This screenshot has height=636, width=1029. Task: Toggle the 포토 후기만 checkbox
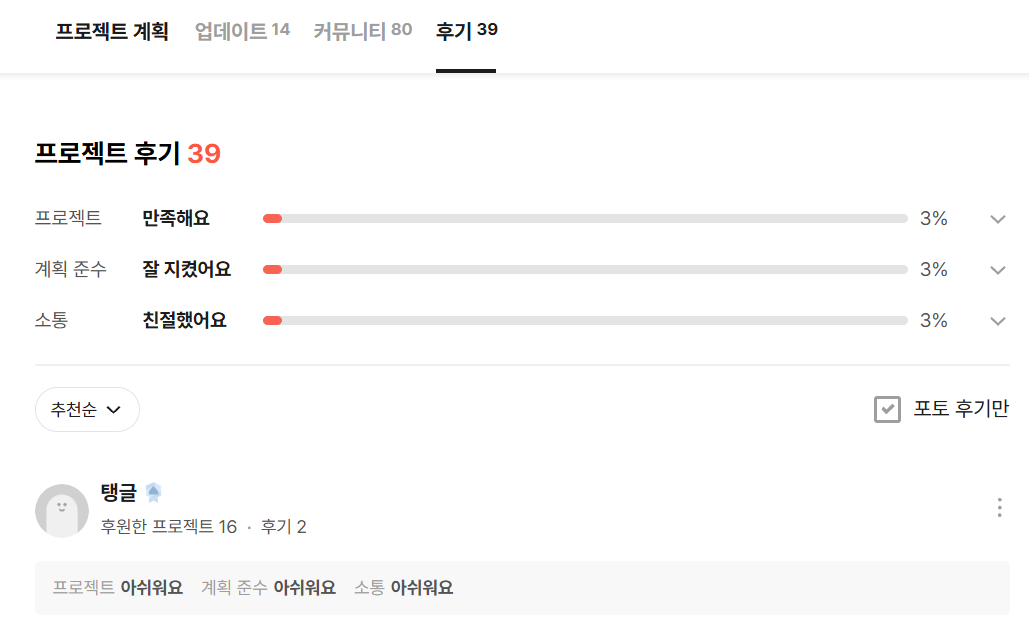pos(887,409)
